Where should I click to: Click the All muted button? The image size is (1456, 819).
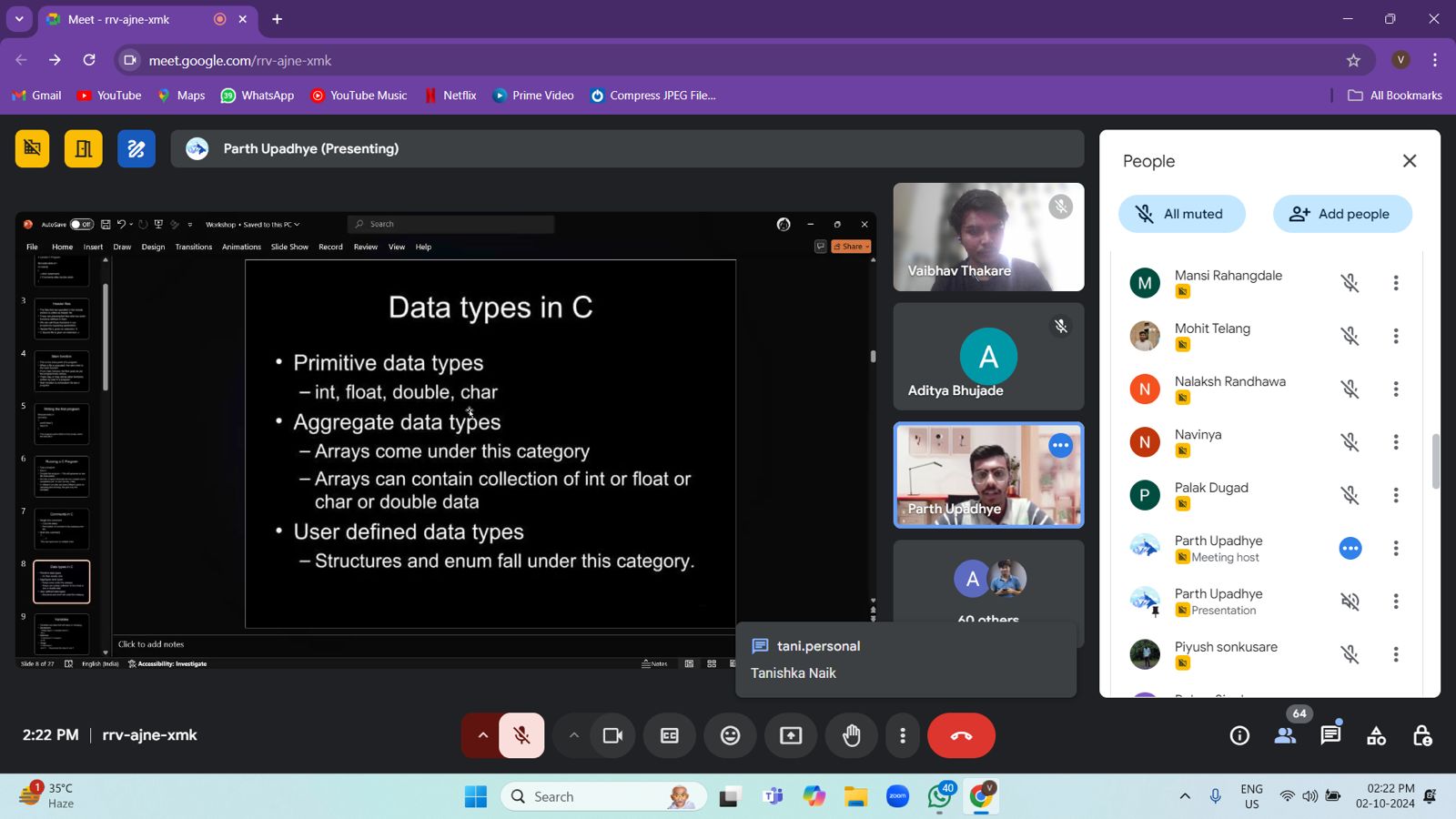tap(1181, 214)
